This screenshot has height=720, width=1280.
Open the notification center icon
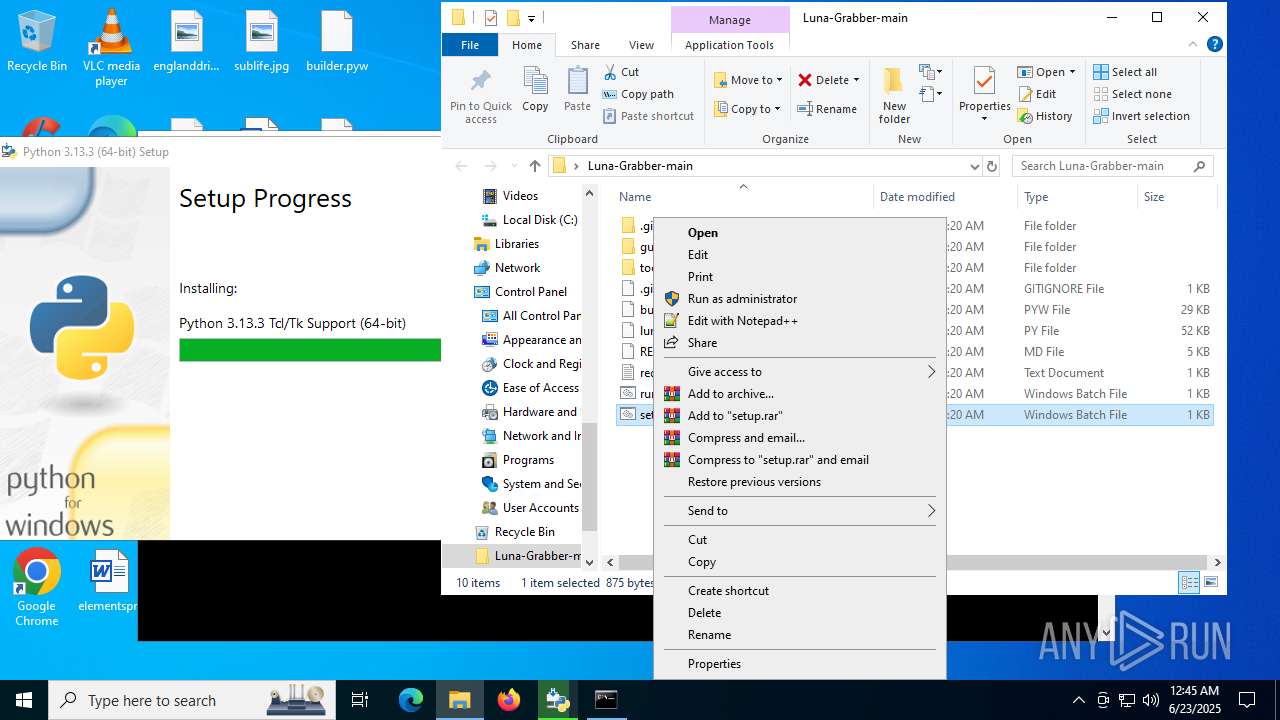pyautogui.click(x=1247, y=700)
